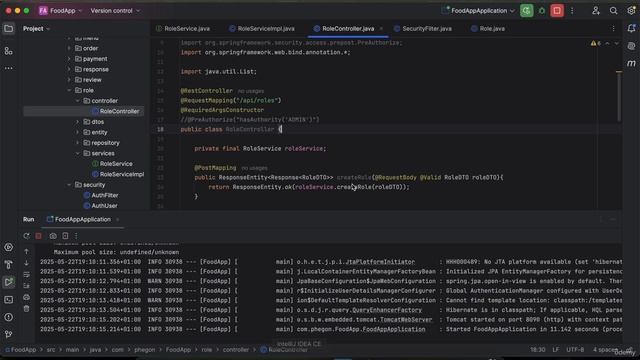Viewport: 640px width, 360px height.
Task: Toggle the Run tool window icon
Action: click(x=9, y=282)
